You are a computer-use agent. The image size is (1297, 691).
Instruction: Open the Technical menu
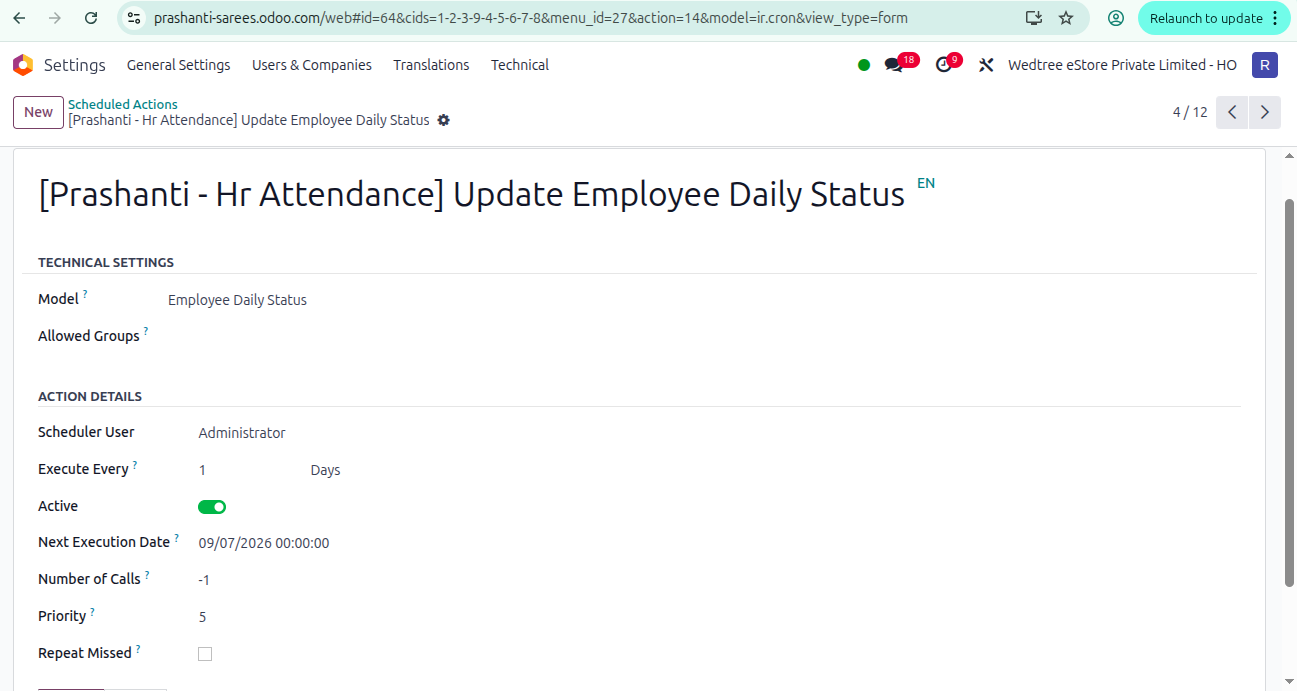click(519, 65)
